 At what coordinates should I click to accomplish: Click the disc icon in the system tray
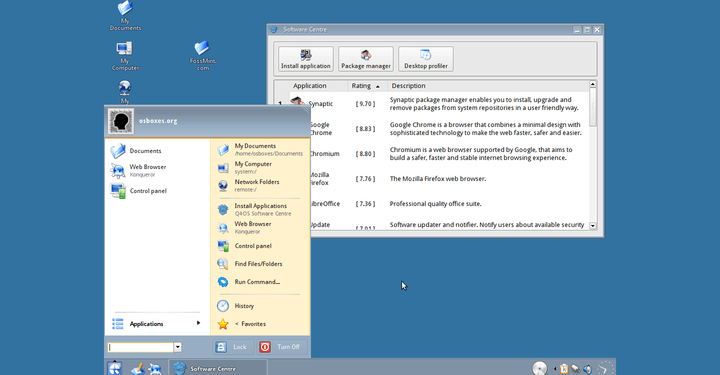[x=540, y=368]
